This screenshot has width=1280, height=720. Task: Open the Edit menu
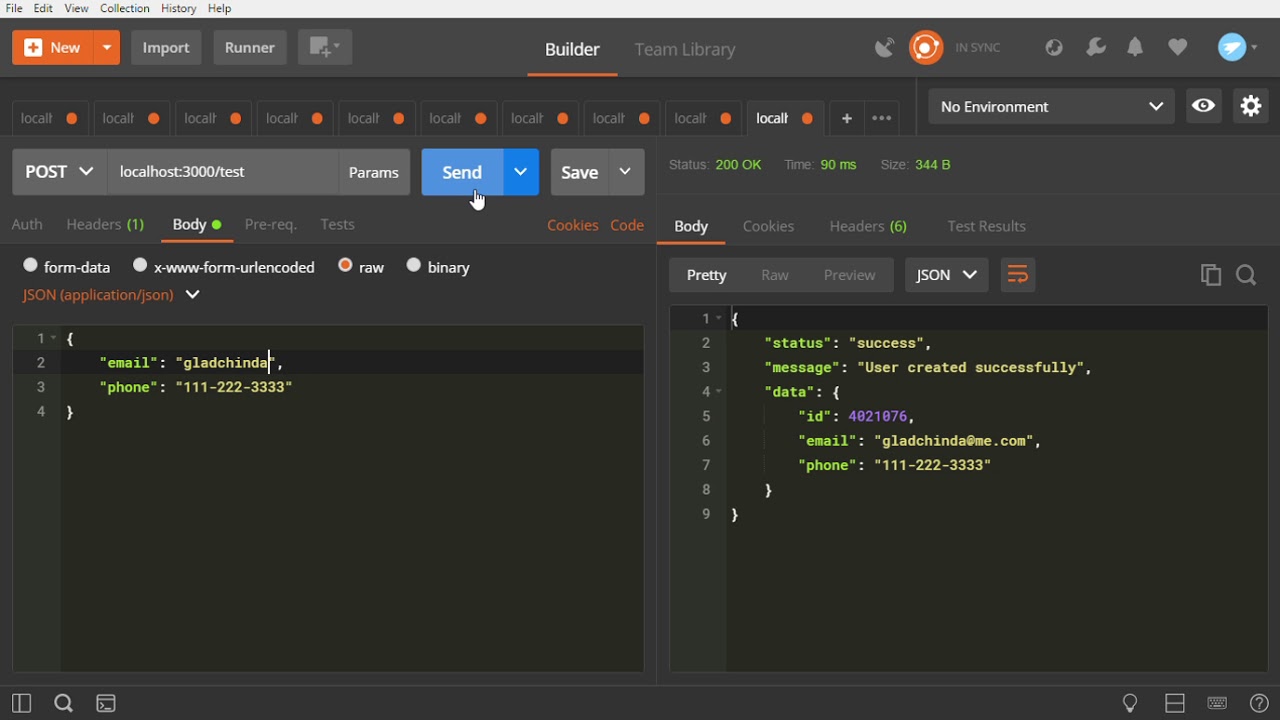click(x=43, y=8)
